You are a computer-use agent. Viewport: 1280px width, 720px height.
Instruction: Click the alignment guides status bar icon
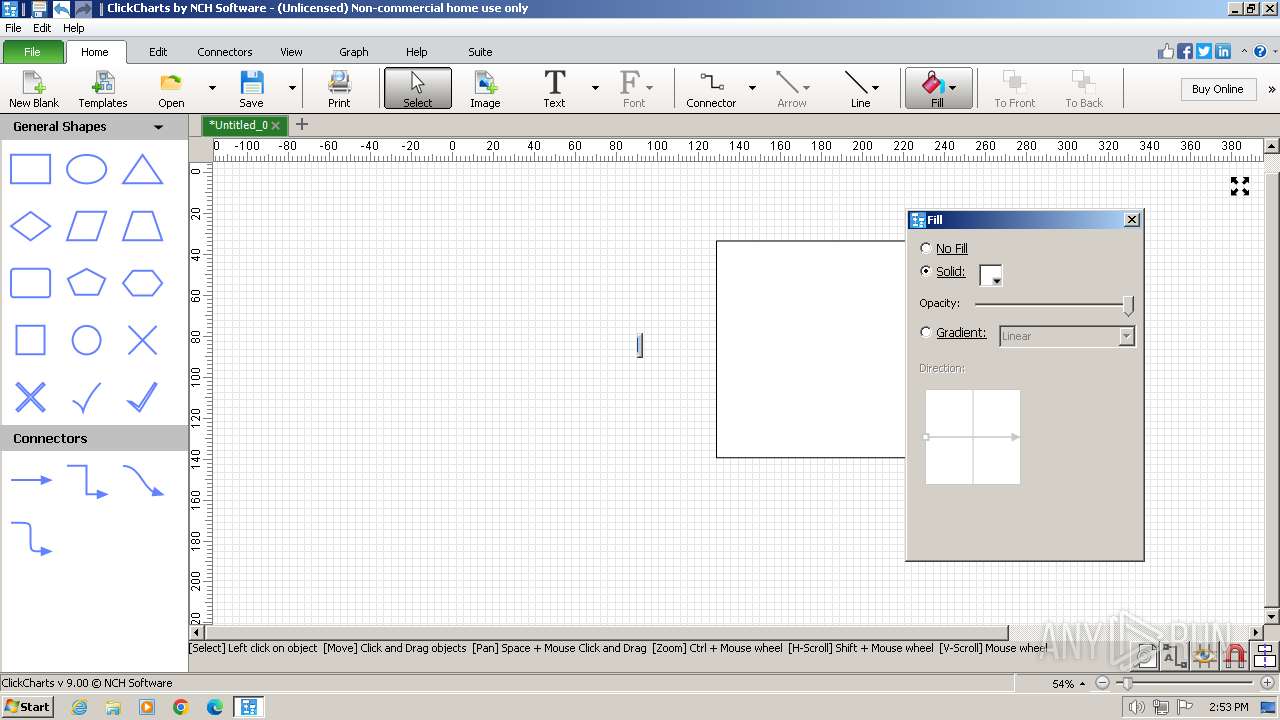click(x=1265, y=656)
